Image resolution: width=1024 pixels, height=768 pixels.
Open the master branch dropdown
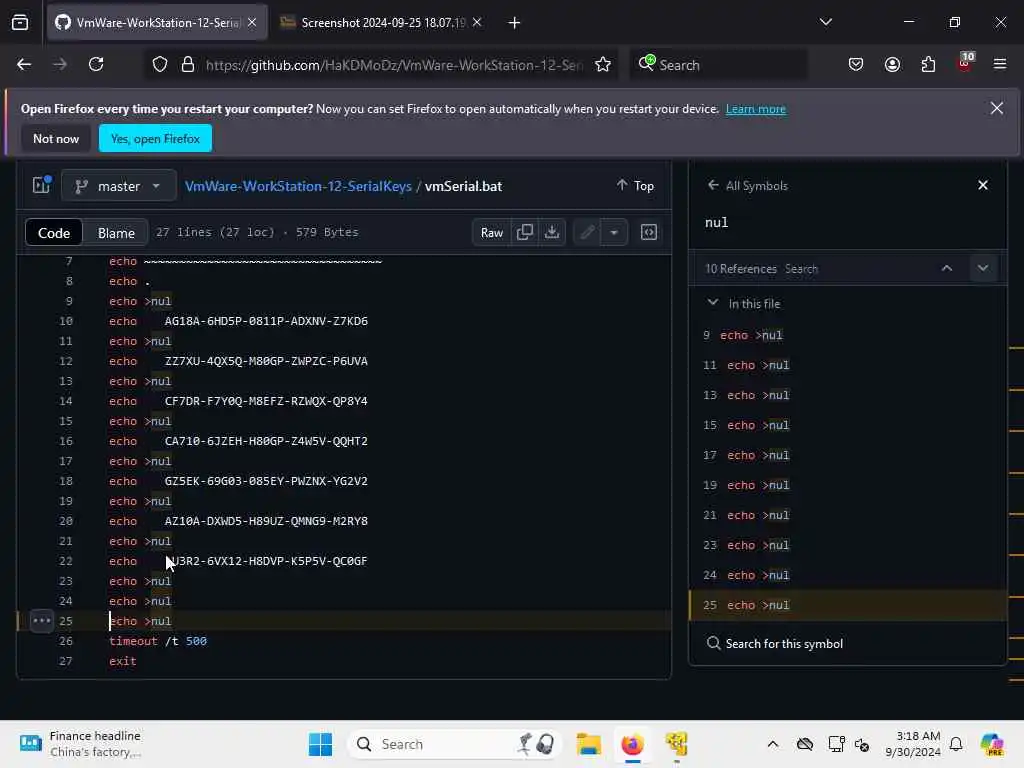118,186
